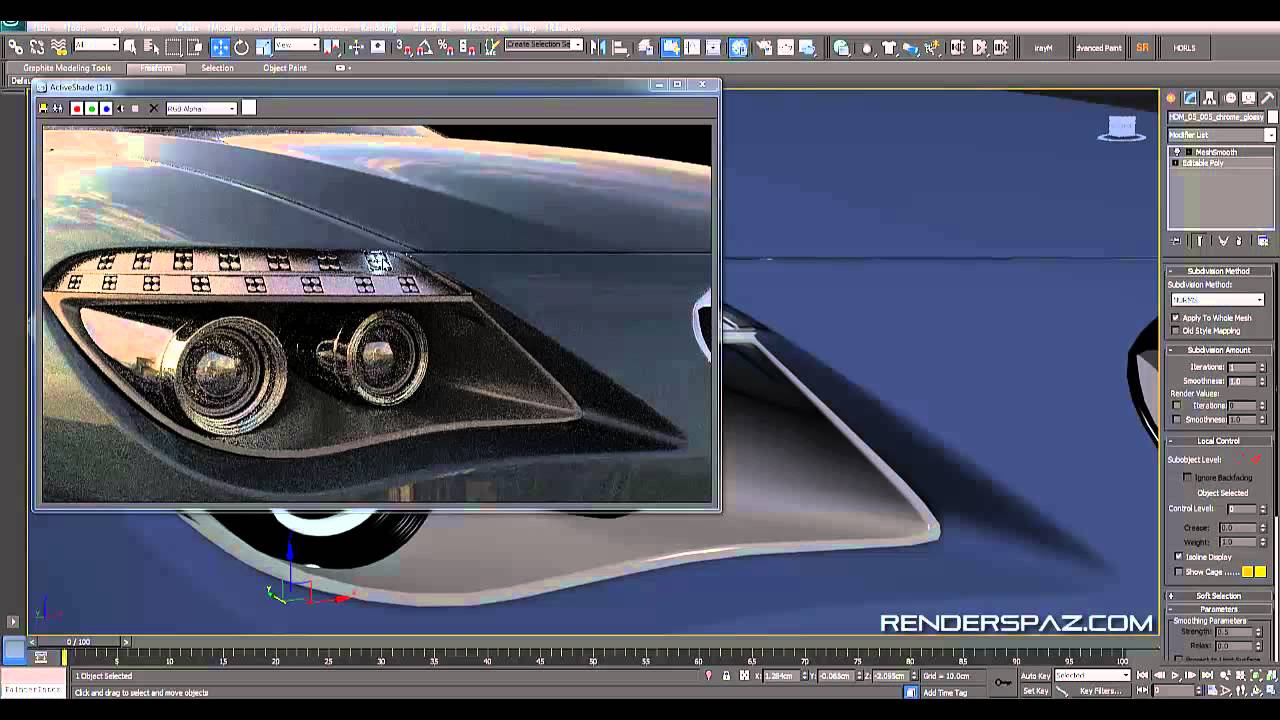Open the Utilities panel hammer icon
1280x720 pixels.
(1269, 98)
